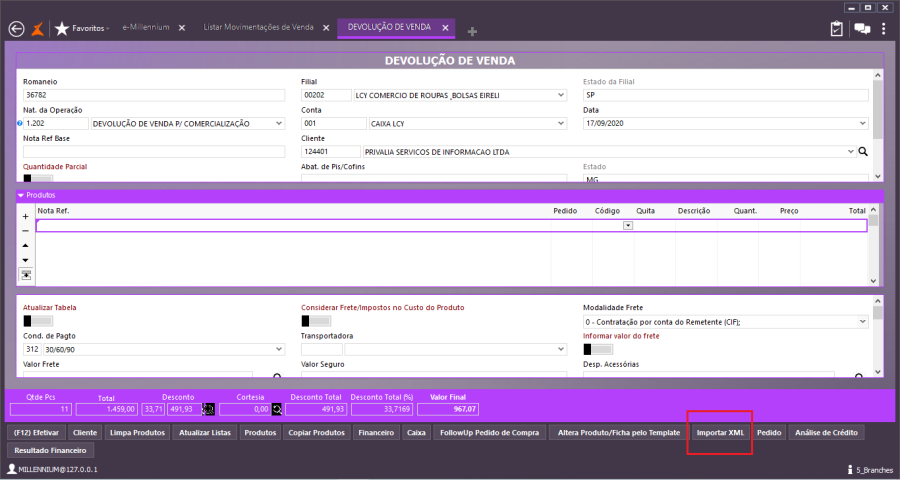Click the 5_Branches status icon
The height and width of the screenshot is (480, 900).
click(x=851, y=470)
